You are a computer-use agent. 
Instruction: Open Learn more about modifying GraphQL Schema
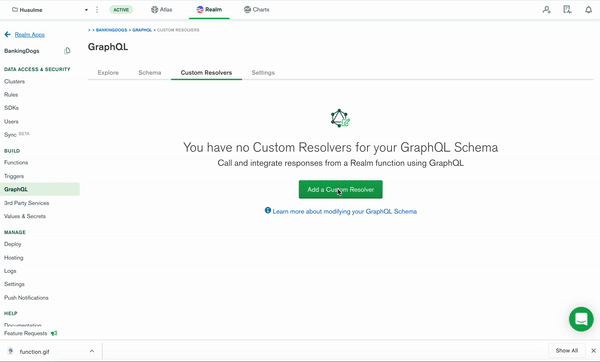point(344,211)
